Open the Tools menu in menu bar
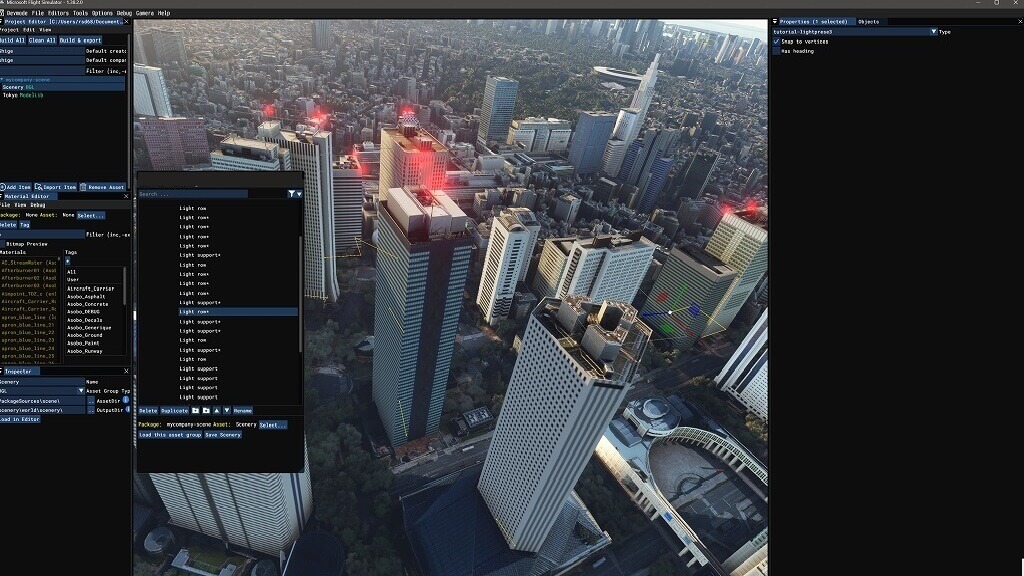The width and height of the screenshot is (1024, 576). 80,13
